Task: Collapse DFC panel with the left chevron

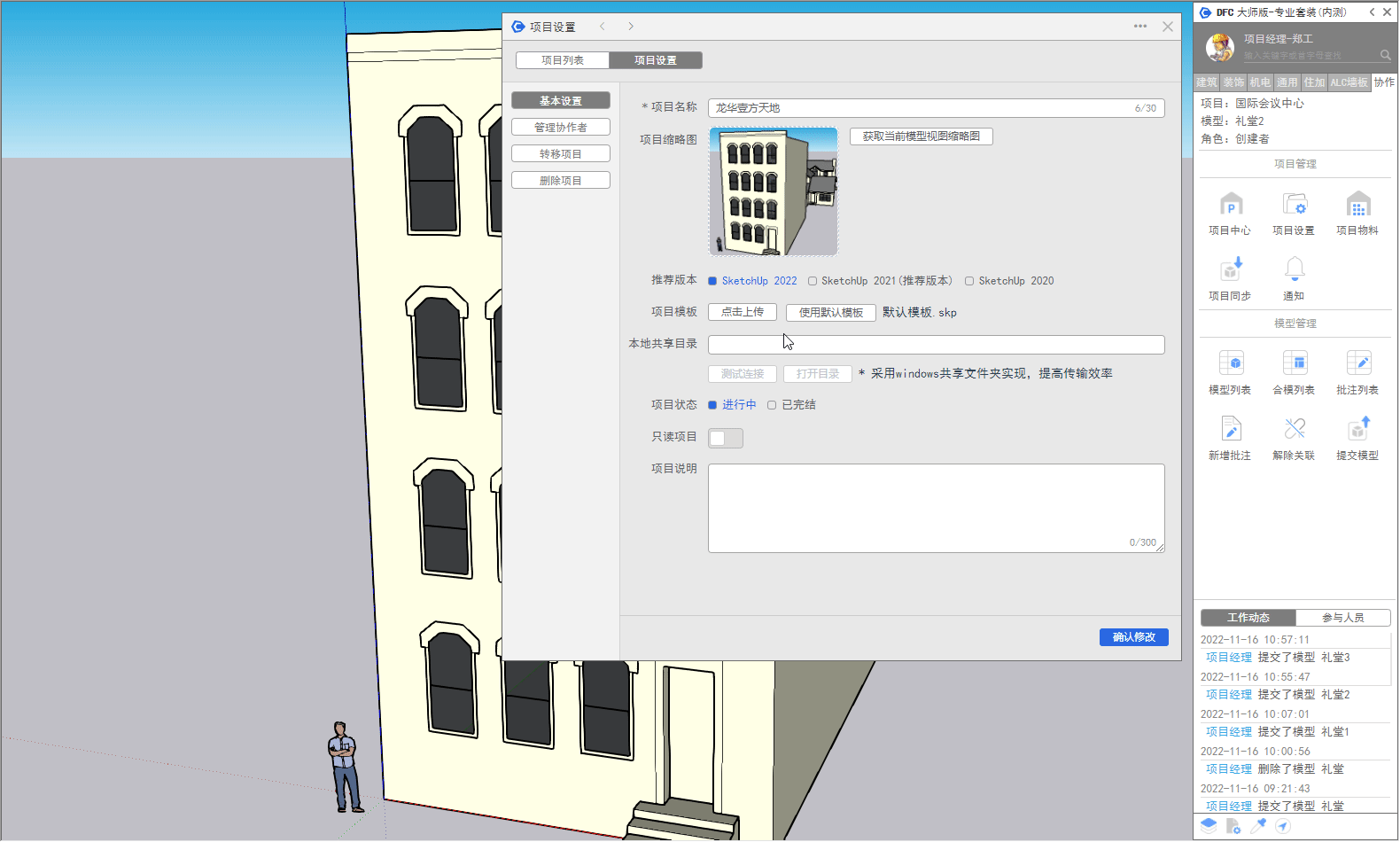Action: click(1372, 12)
